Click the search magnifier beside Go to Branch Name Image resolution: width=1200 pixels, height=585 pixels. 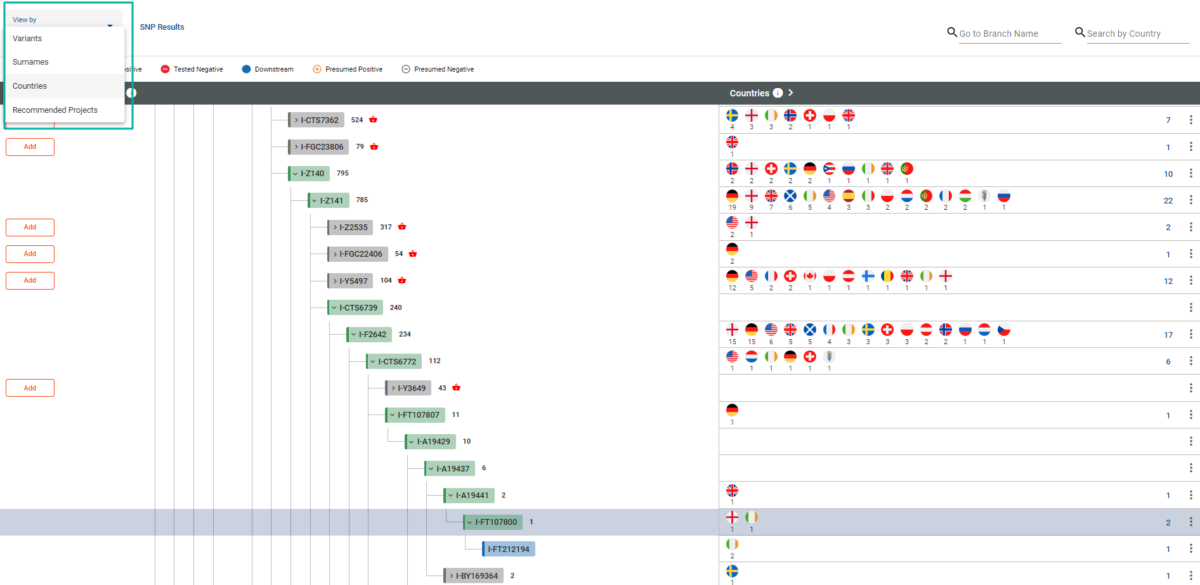point(951,32)
